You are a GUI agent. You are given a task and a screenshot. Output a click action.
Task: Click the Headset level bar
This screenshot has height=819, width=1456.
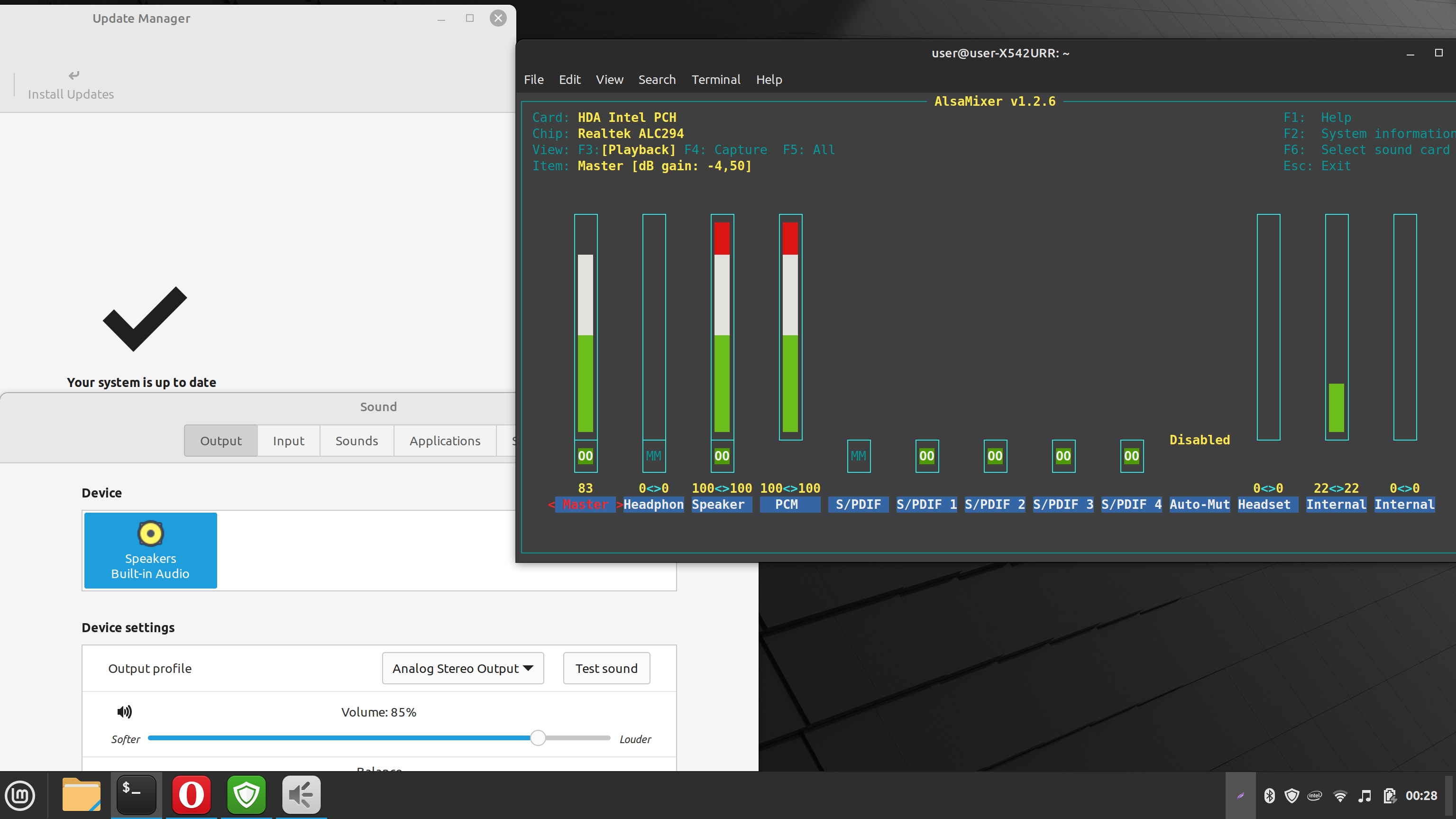1268,327
